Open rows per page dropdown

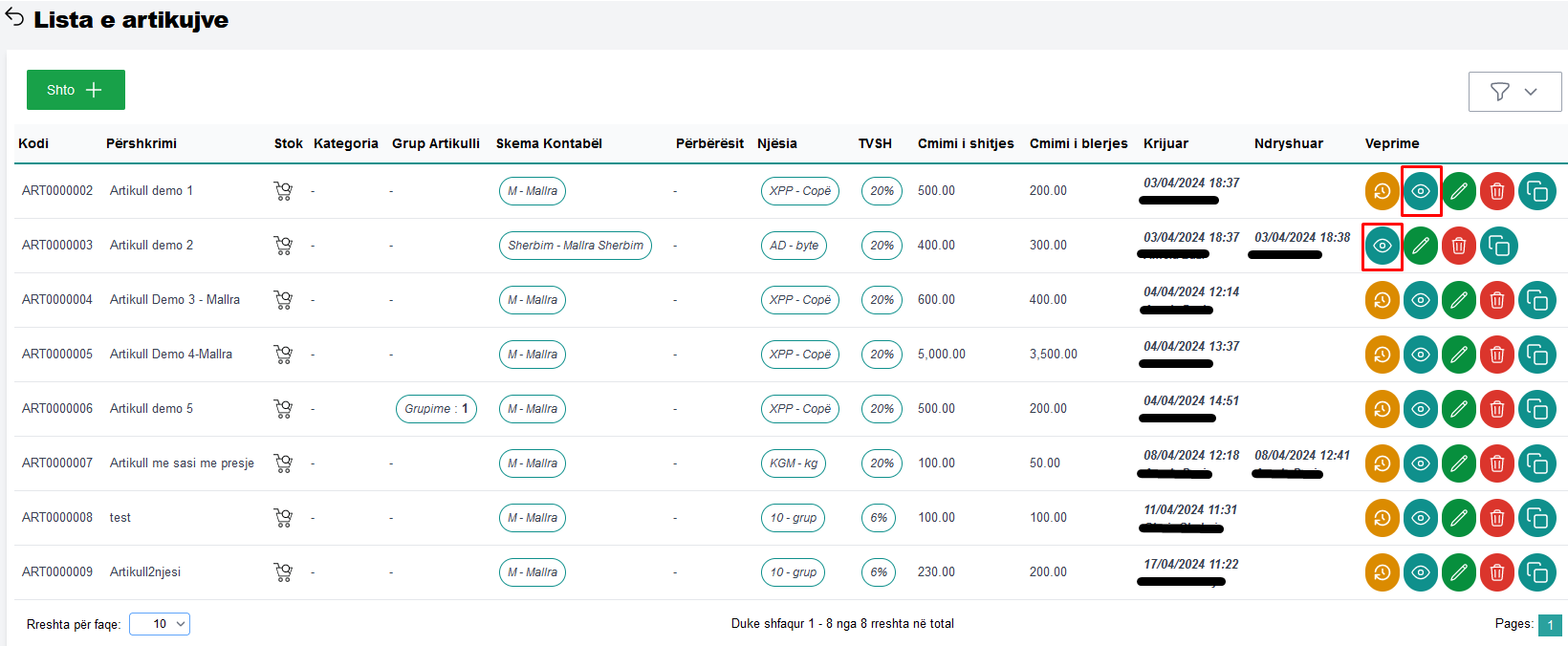160,624
